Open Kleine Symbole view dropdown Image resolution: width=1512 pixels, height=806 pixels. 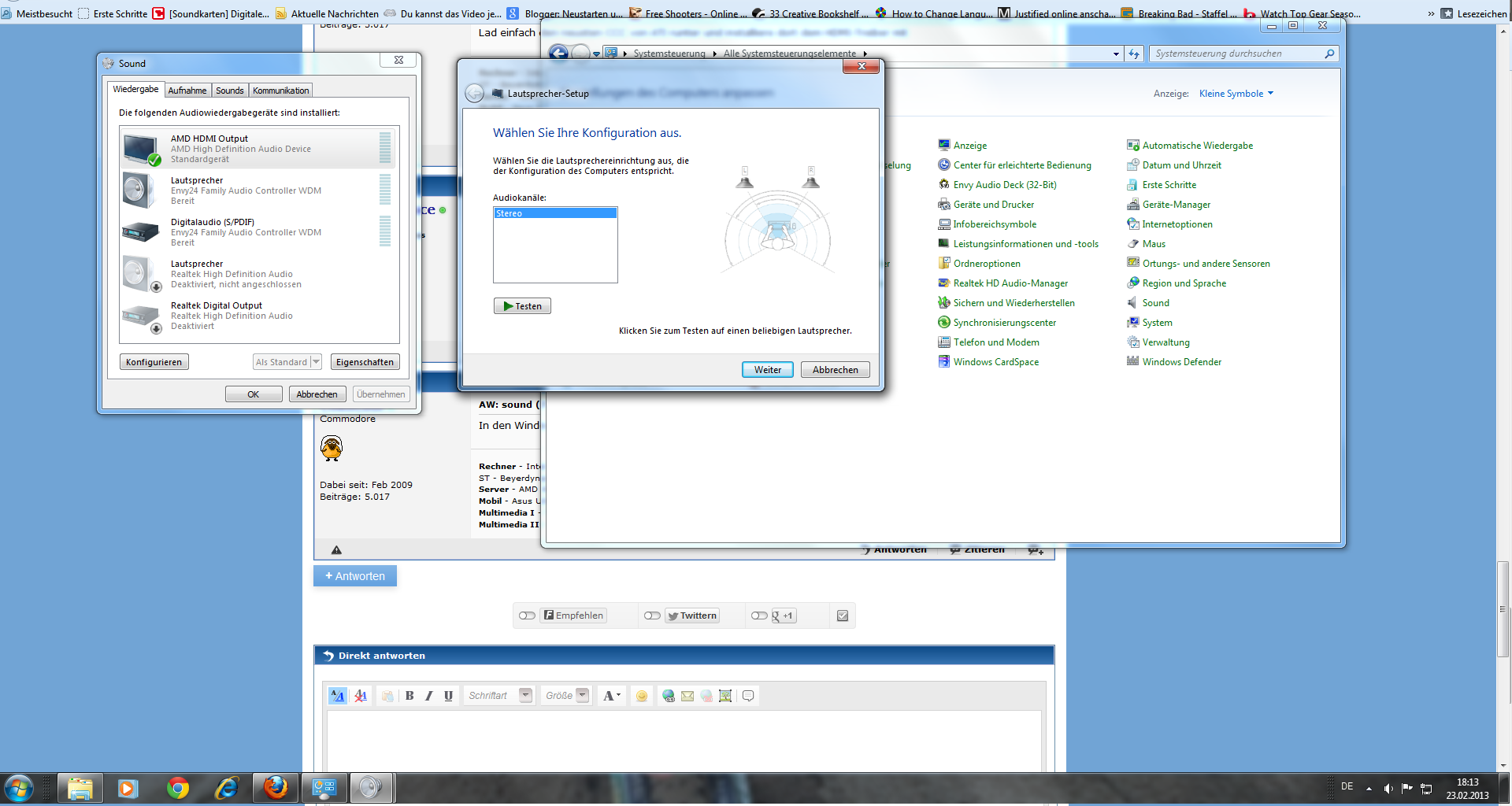(1236, 94)
